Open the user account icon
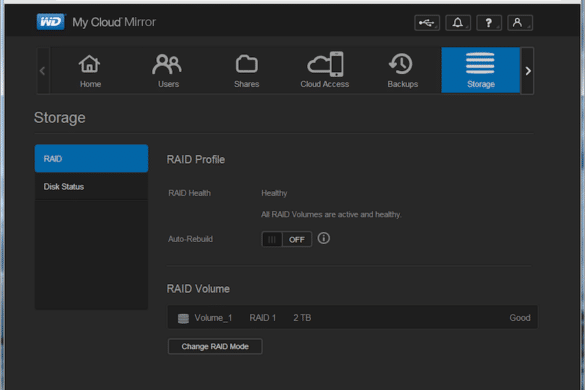 coord(520,23)
